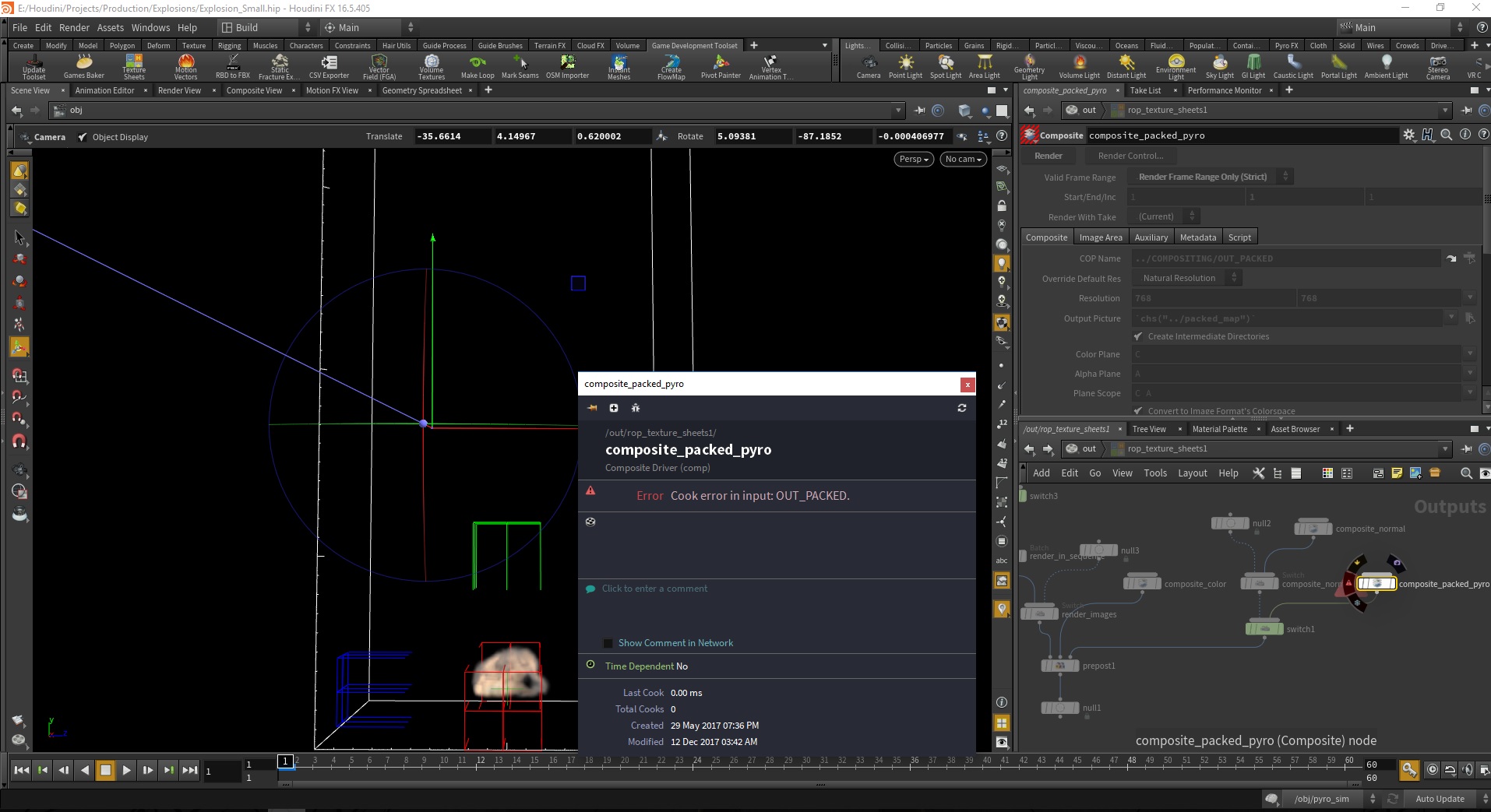
Task: Toggle Create Intermediate Directories checkbox
Action: 1138,336
